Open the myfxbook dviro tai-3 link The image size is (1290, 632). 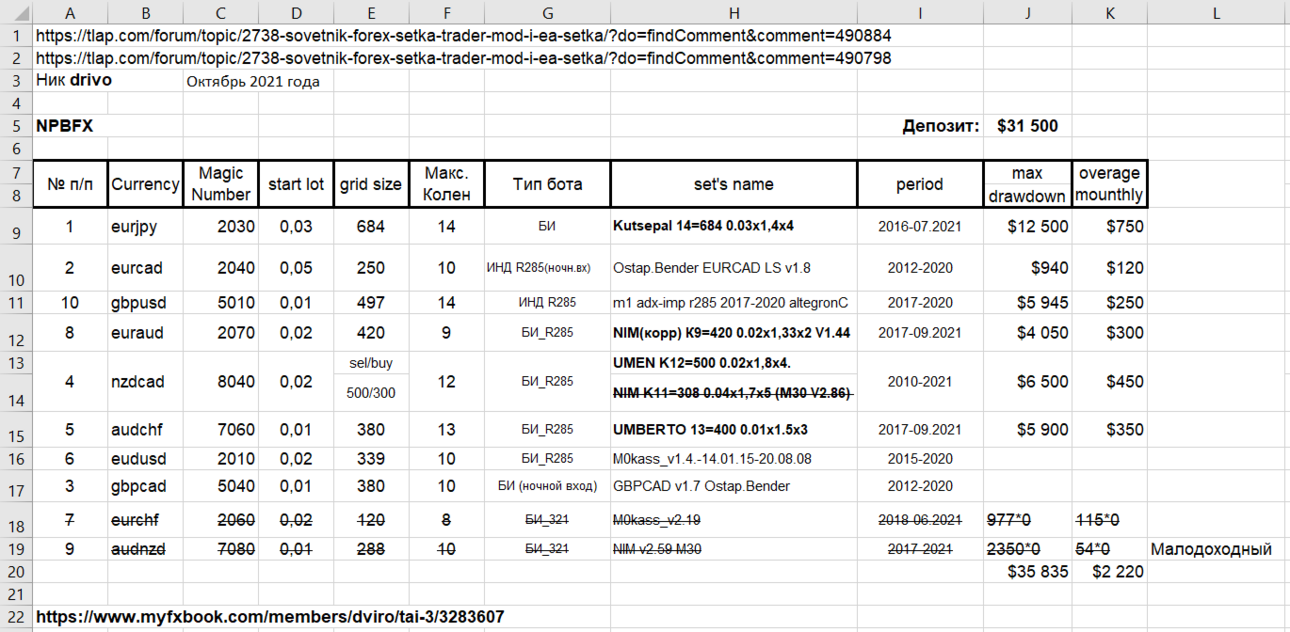(x=270, y=617)
